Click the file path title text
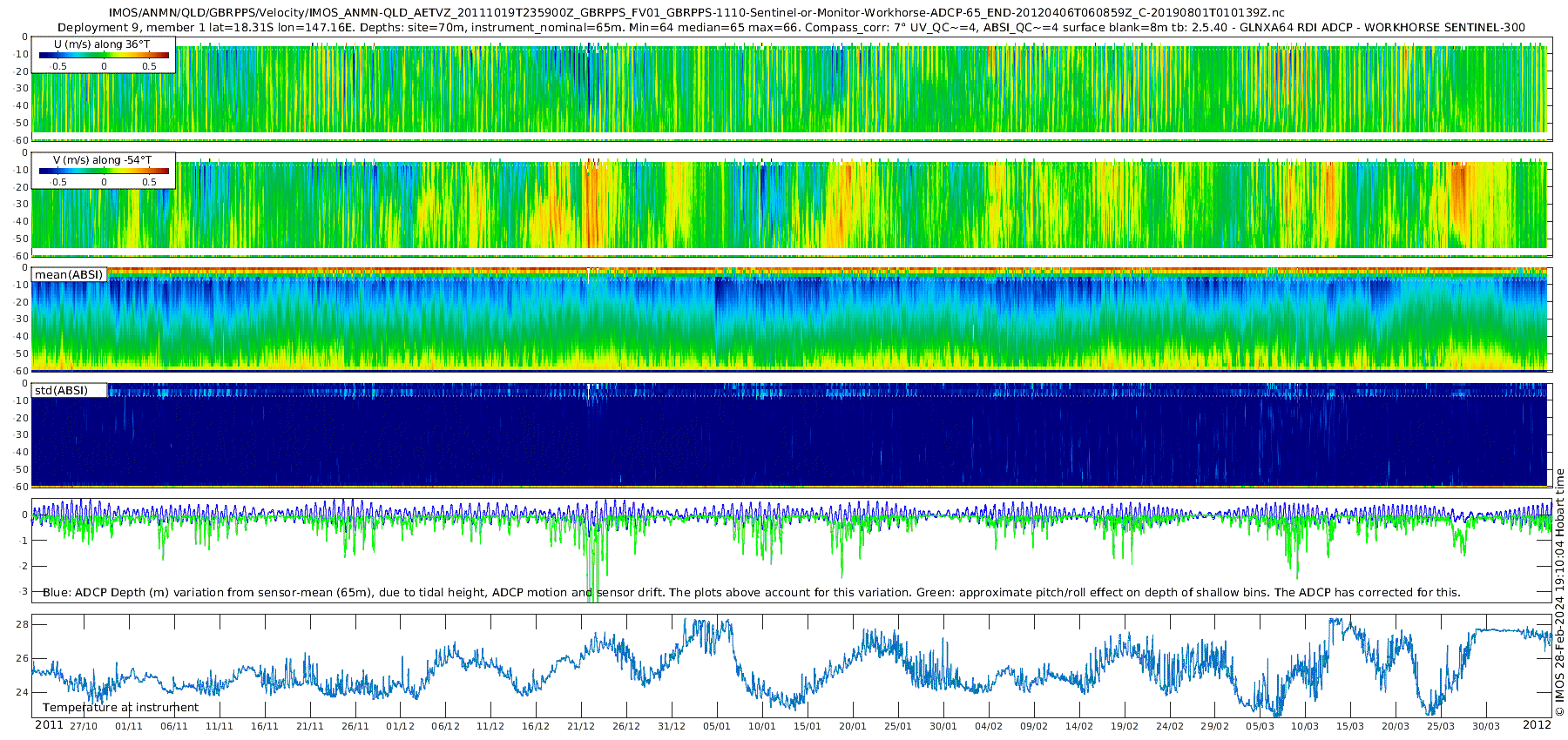The width and height of the screenshot is (1568, 740). pyautogui.click(x=696, y=13)
